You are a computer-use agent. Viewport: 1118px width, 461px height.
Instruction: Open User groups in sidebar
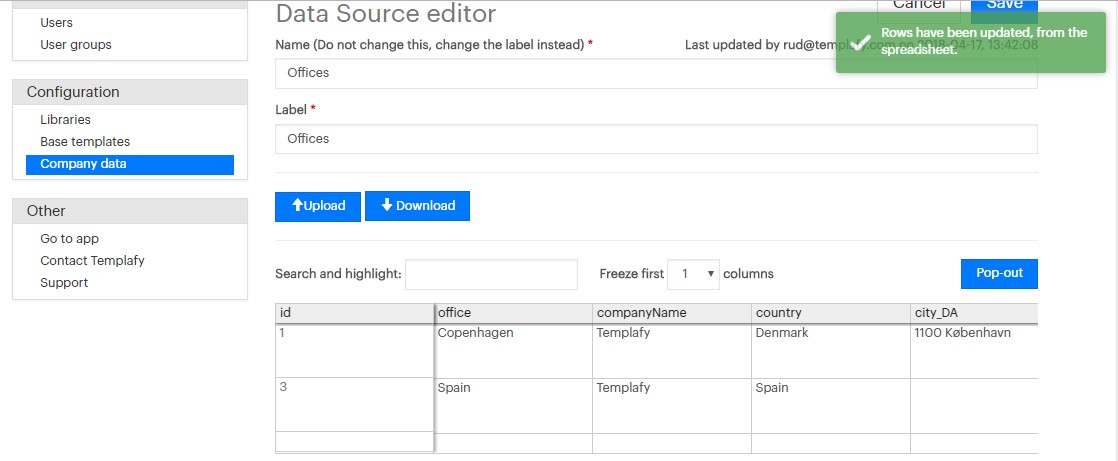pyautogui.click(x=76, y=44)
